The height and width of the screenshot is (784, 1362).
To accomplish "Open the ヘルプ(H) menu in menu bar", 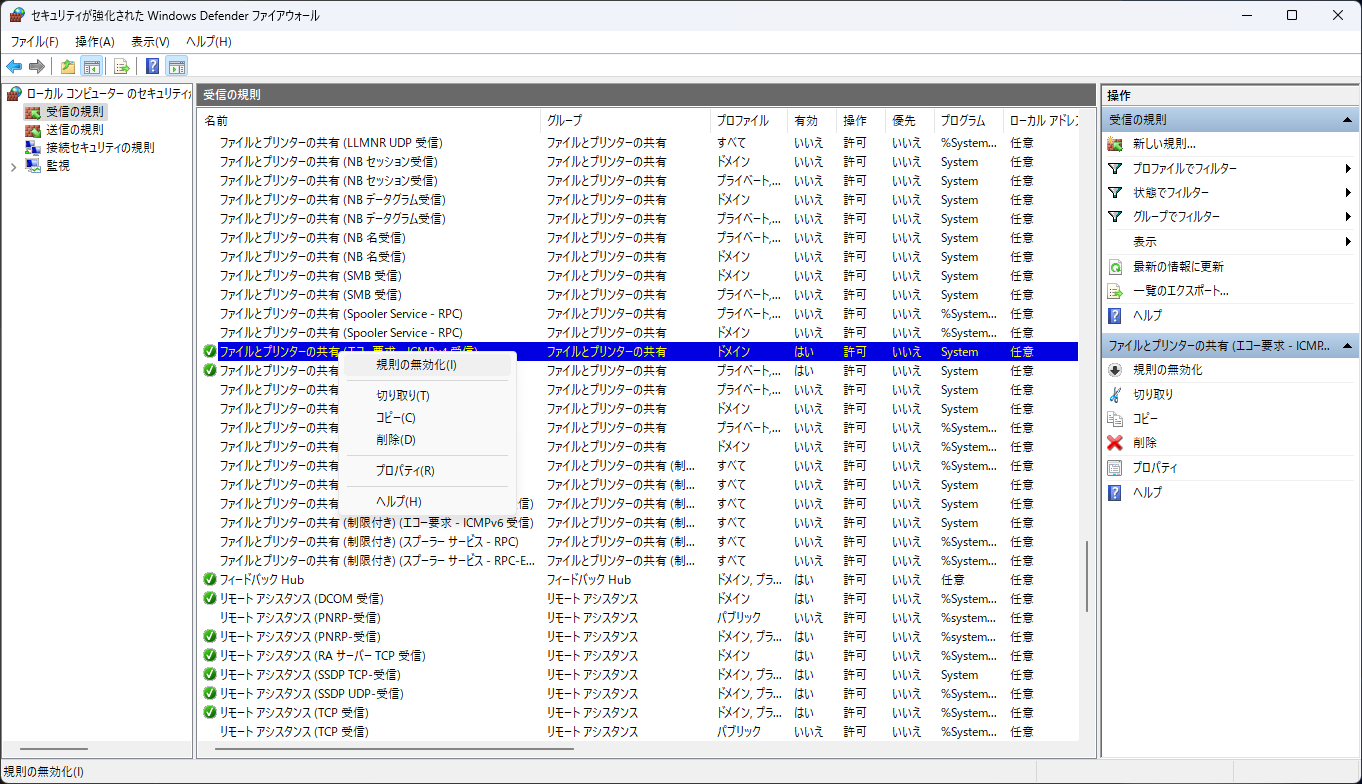I will coord(208,41).
